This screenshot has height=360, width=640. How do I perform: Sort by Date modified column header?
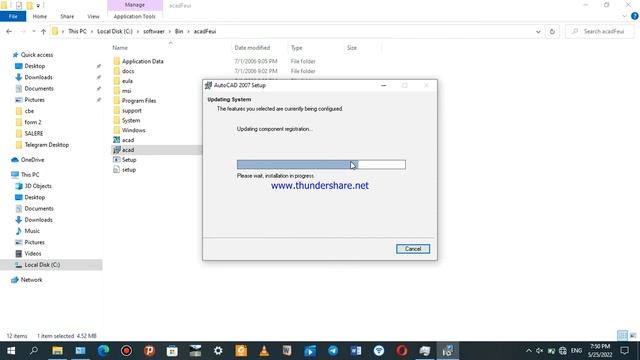[252, 48]
